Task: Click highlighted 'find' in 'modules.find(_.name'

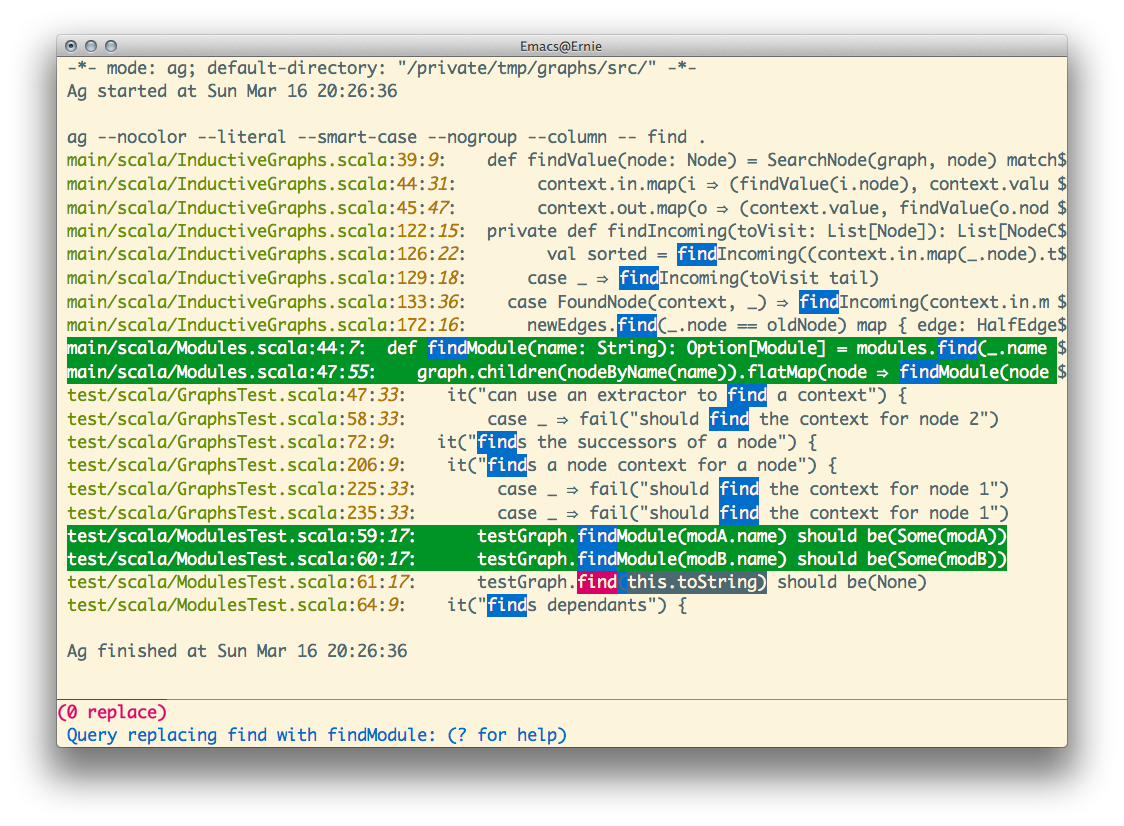Action: [x=957, y=348]
